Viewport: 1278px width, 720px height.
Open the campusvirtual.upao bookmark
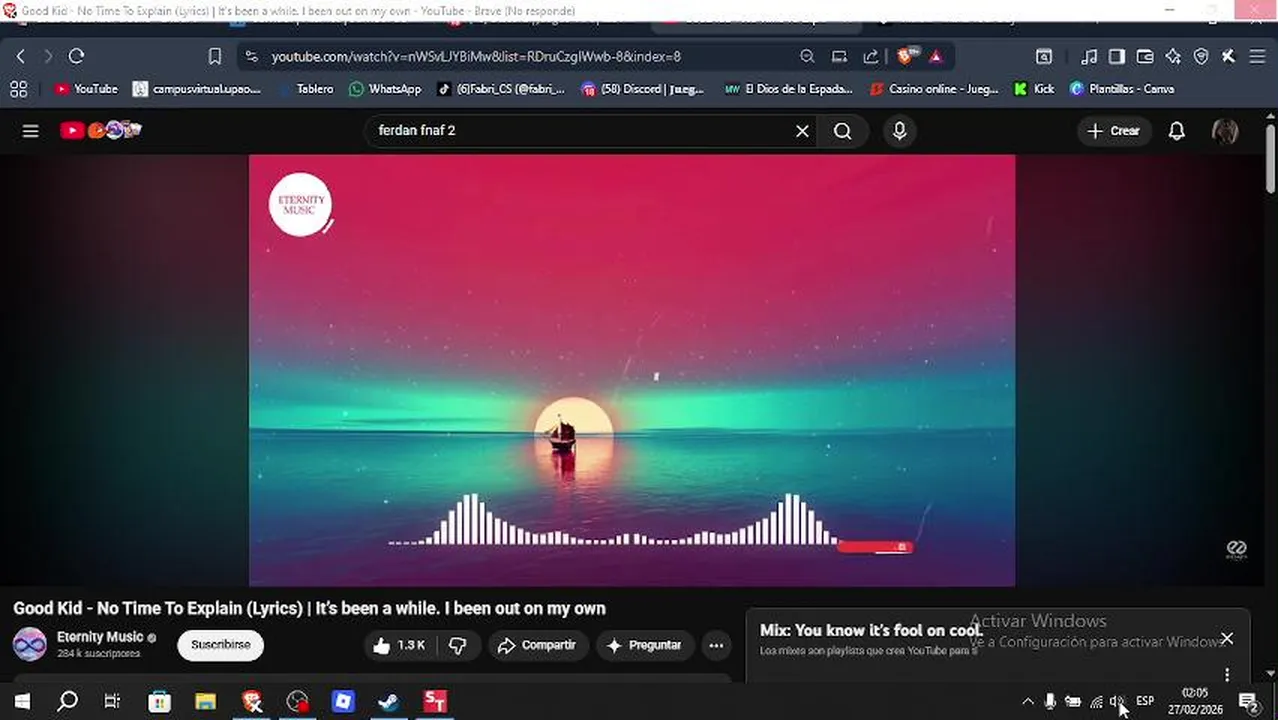pyautogui.click(x=197, y=89)
